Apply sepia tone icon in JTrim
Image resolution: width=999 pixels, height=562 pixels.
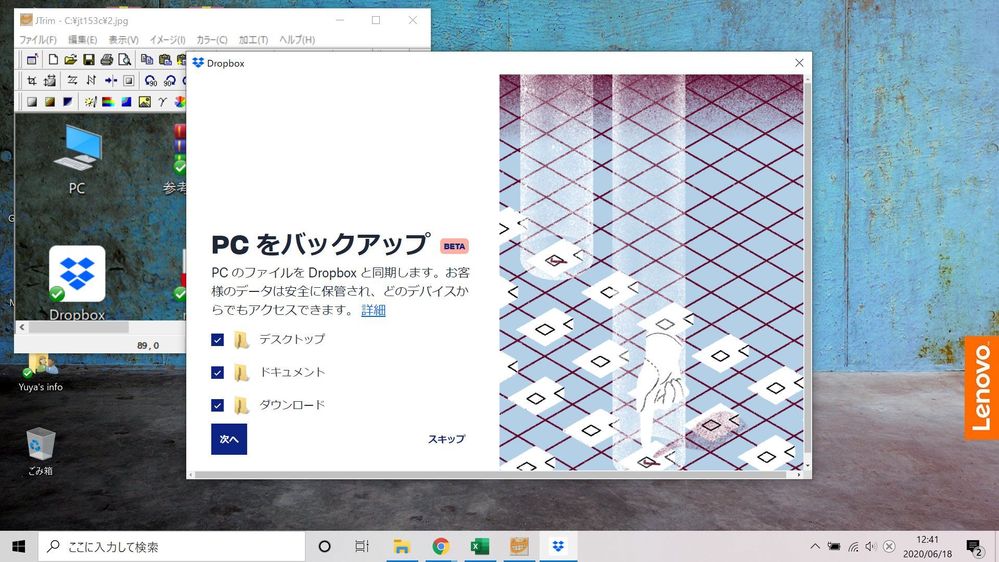(50, 101)
